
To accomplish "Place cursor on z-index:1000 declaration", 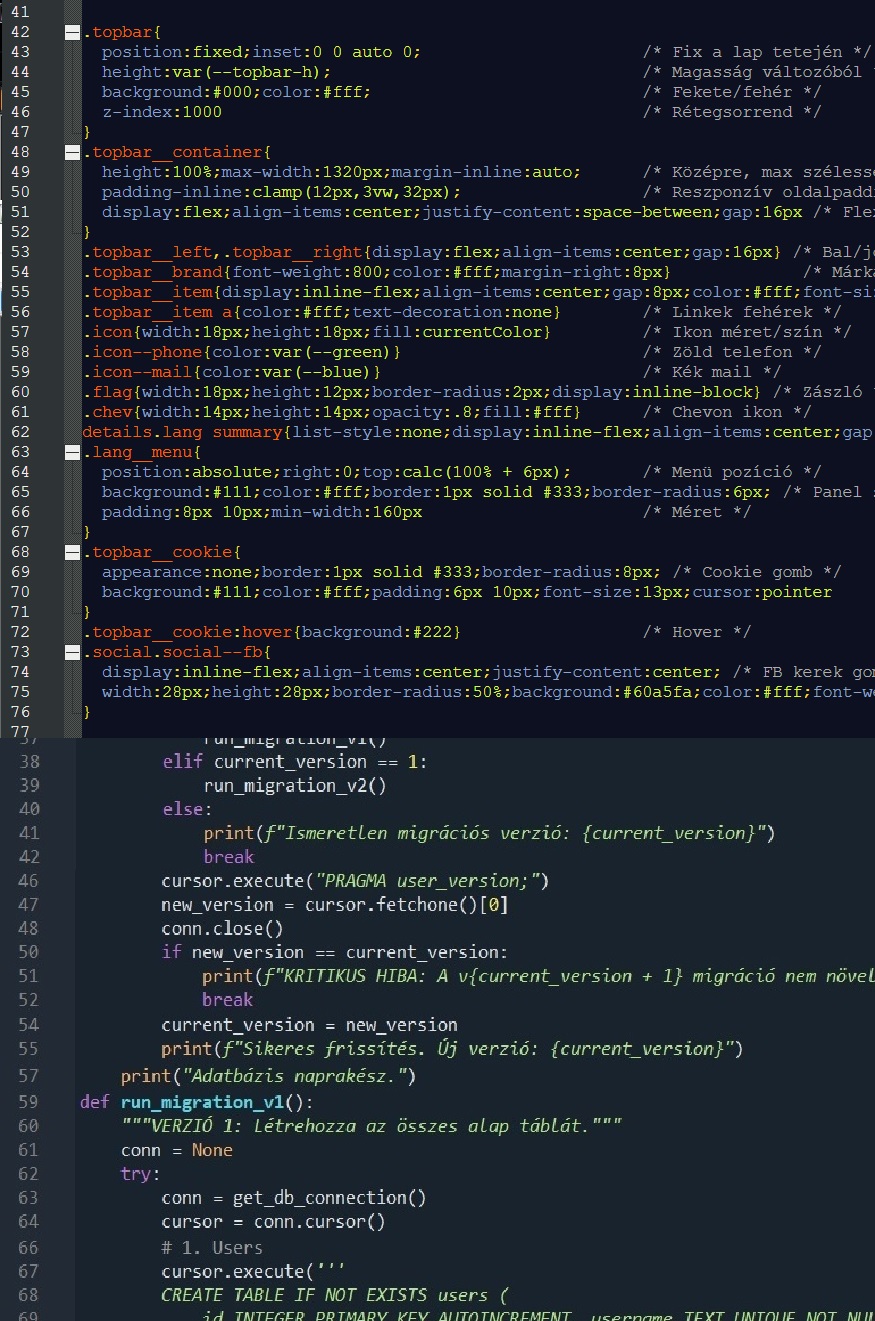I will tap(161, 112).
